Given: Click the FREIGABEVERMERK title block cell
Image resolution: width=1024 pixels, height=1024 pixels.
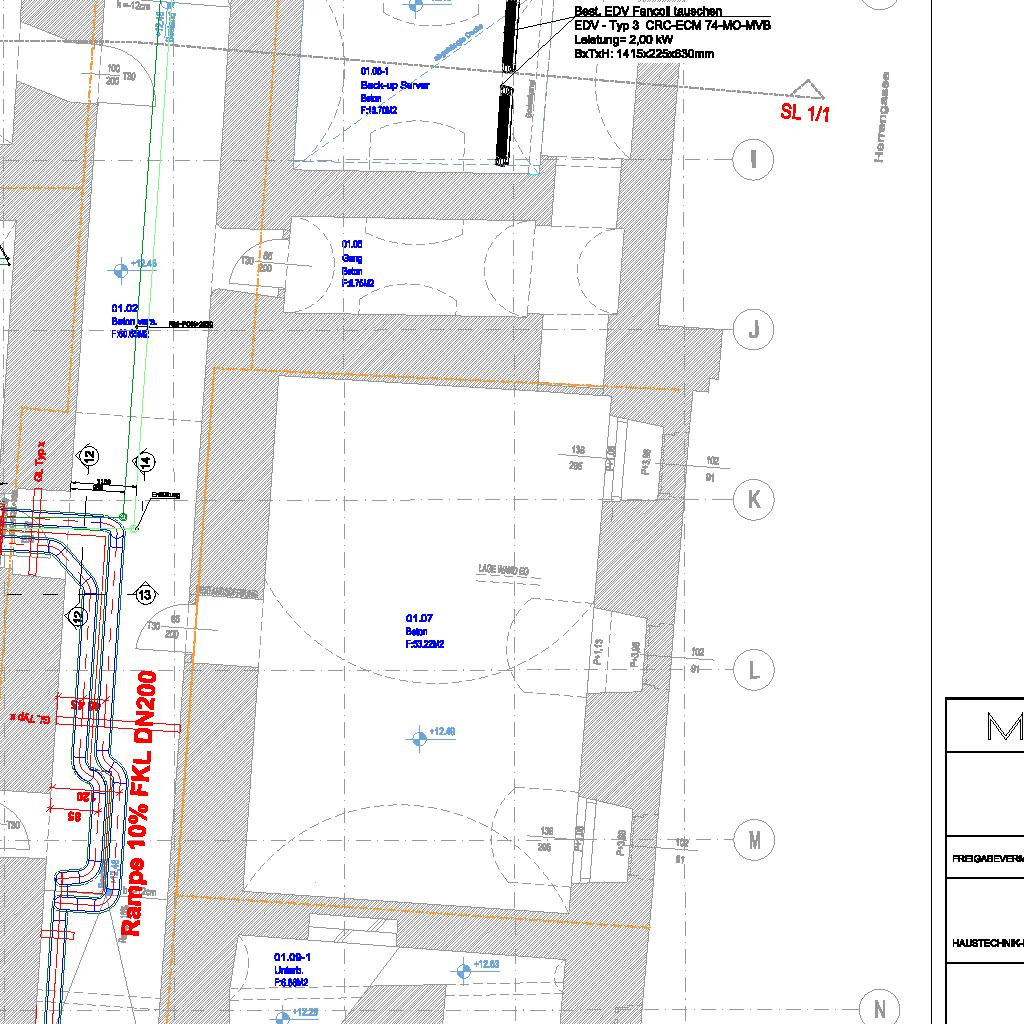Looking at the screenshot, I should [x=987, y=858].
